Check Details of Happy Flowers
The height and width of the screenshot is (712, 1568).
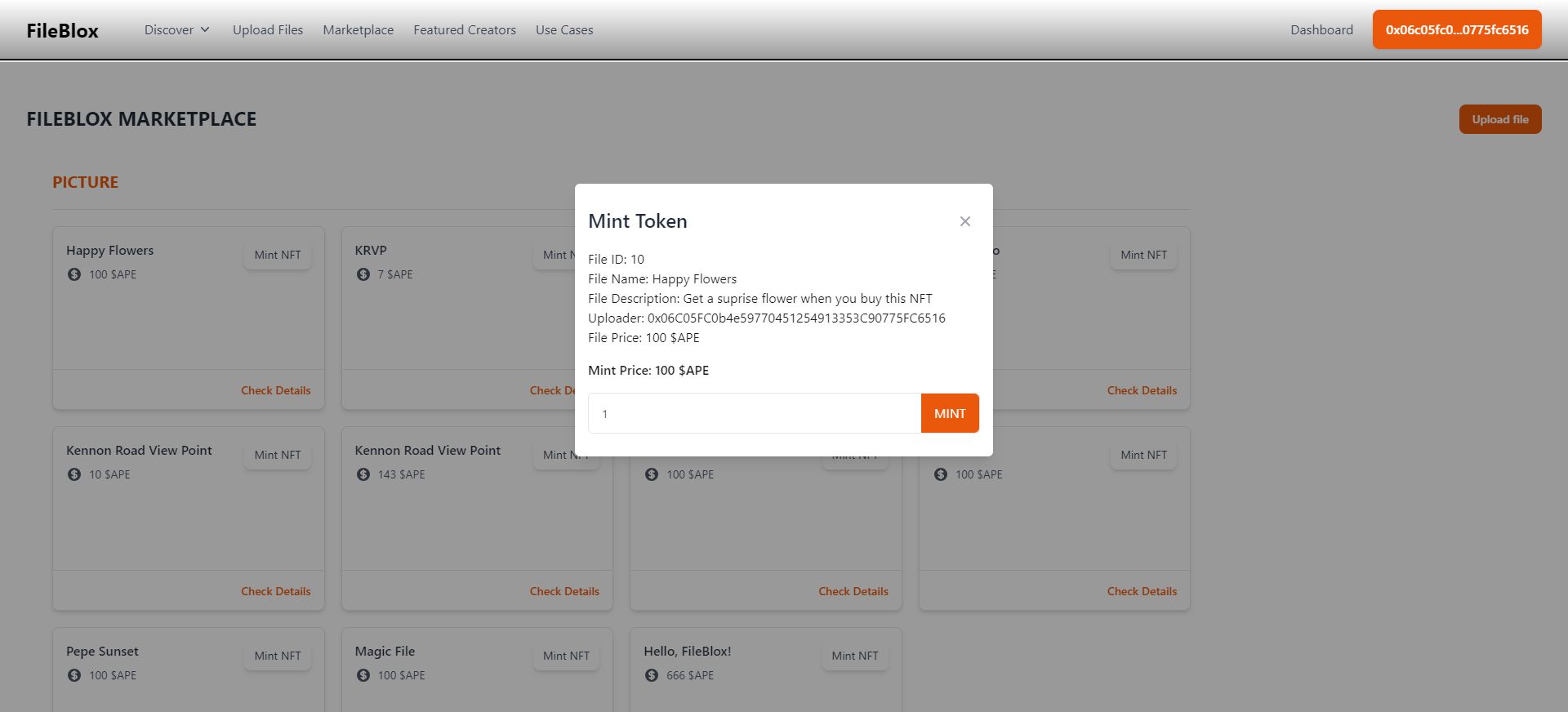pos(276,390)
